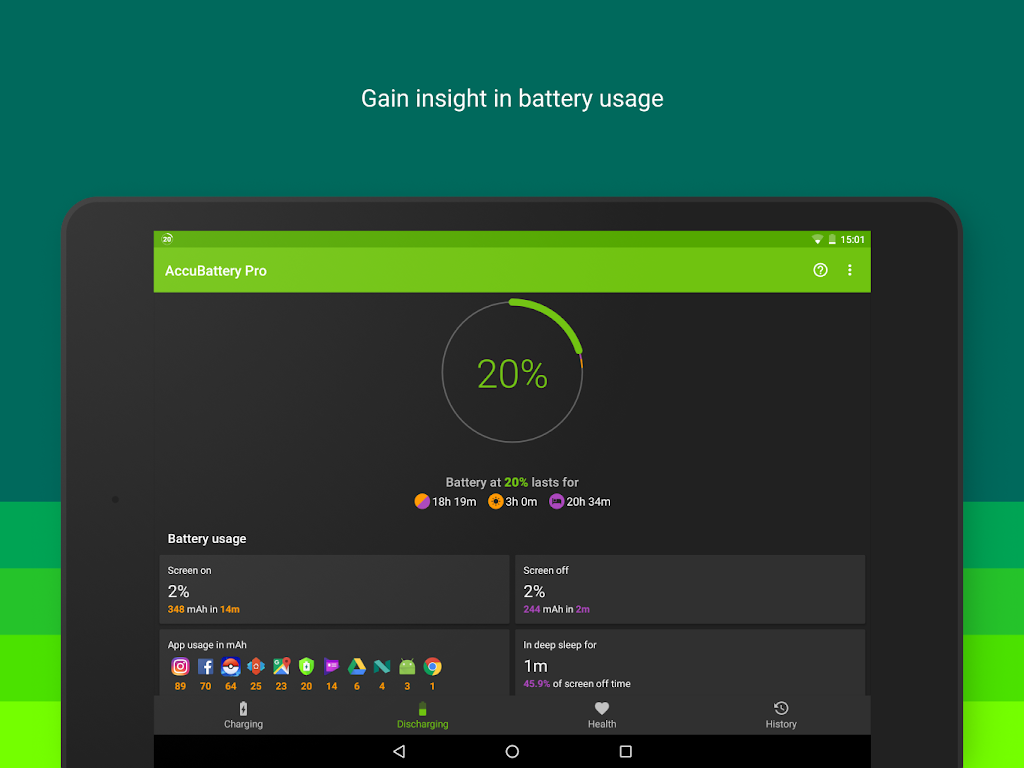Tap the 15:01 clock in status bar

click(x=852, y=240)
